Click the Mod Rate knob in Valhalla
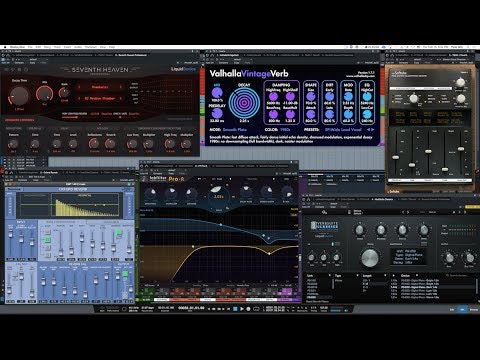Image resolution: width=480 pixels, height=360 pixels. [348, 96]
